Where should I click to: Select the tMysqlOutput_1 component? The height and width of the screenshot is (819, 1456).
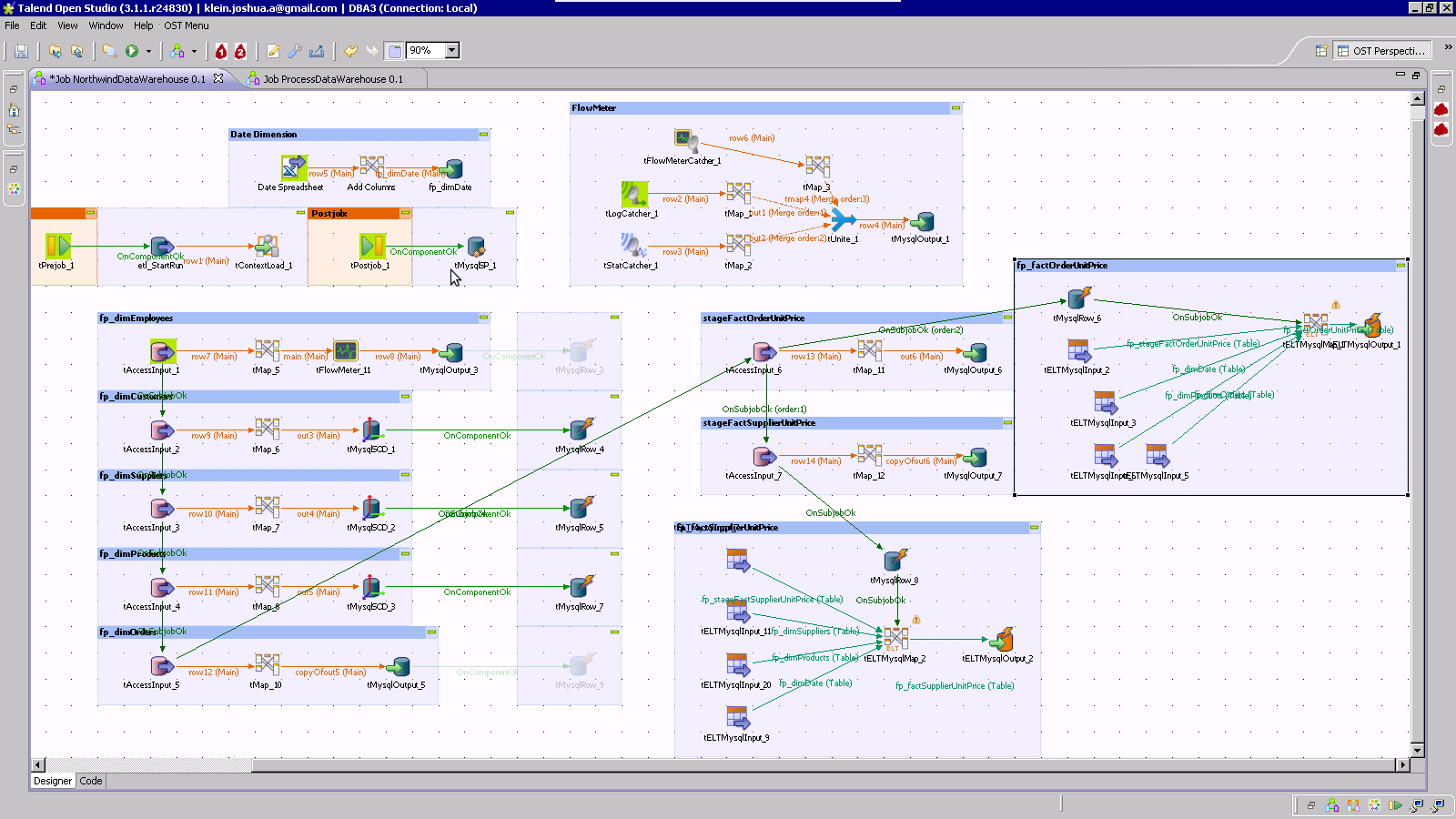click(922, 221)
